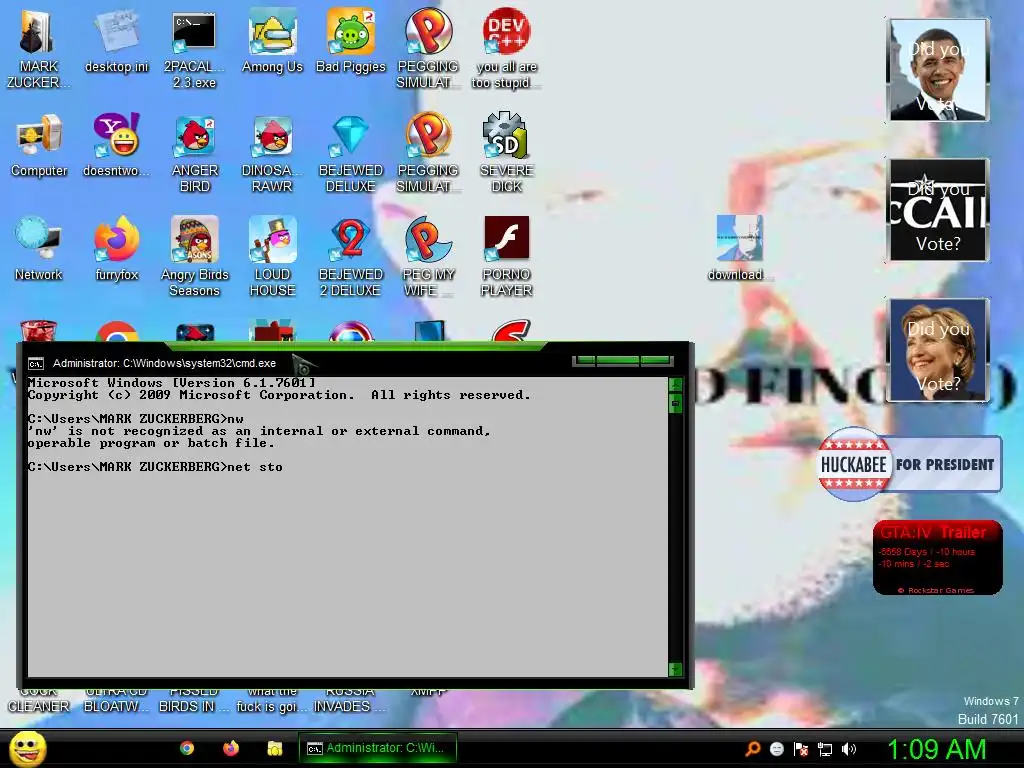Open the Computer desktop icon

click(39, 146)
